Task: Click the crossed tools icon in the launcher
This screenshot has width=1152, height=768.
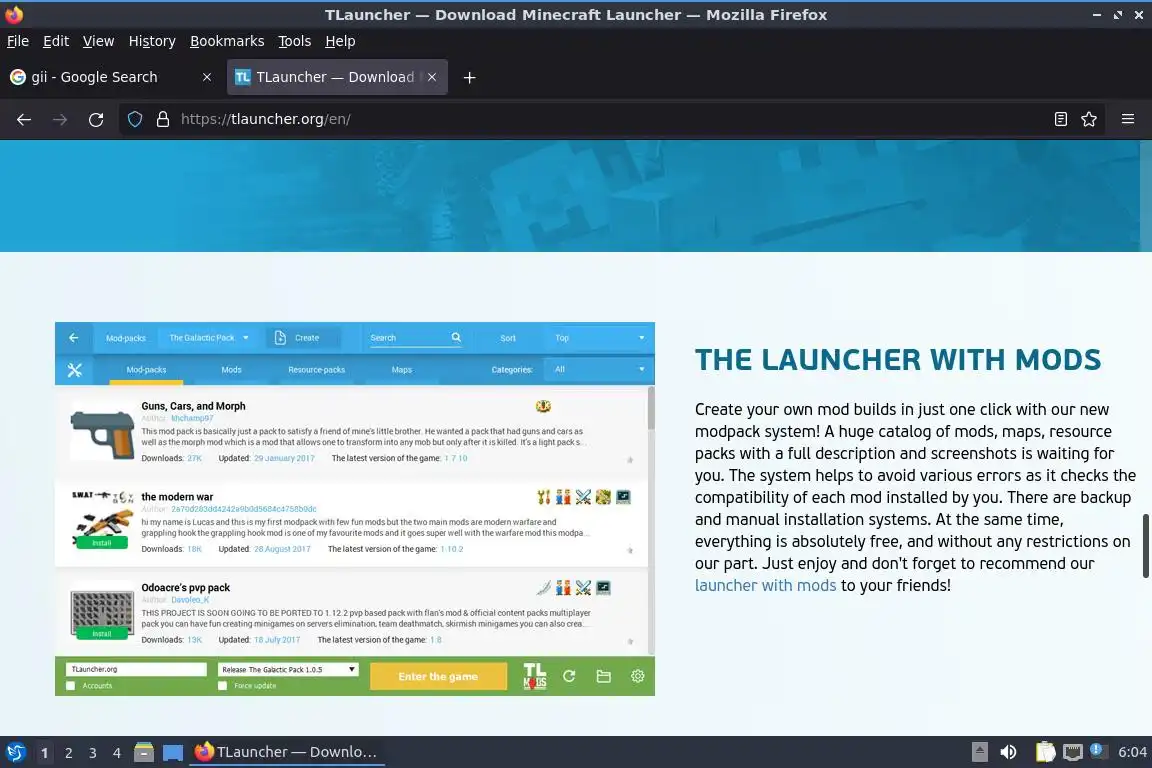Action: click(75, 370)
